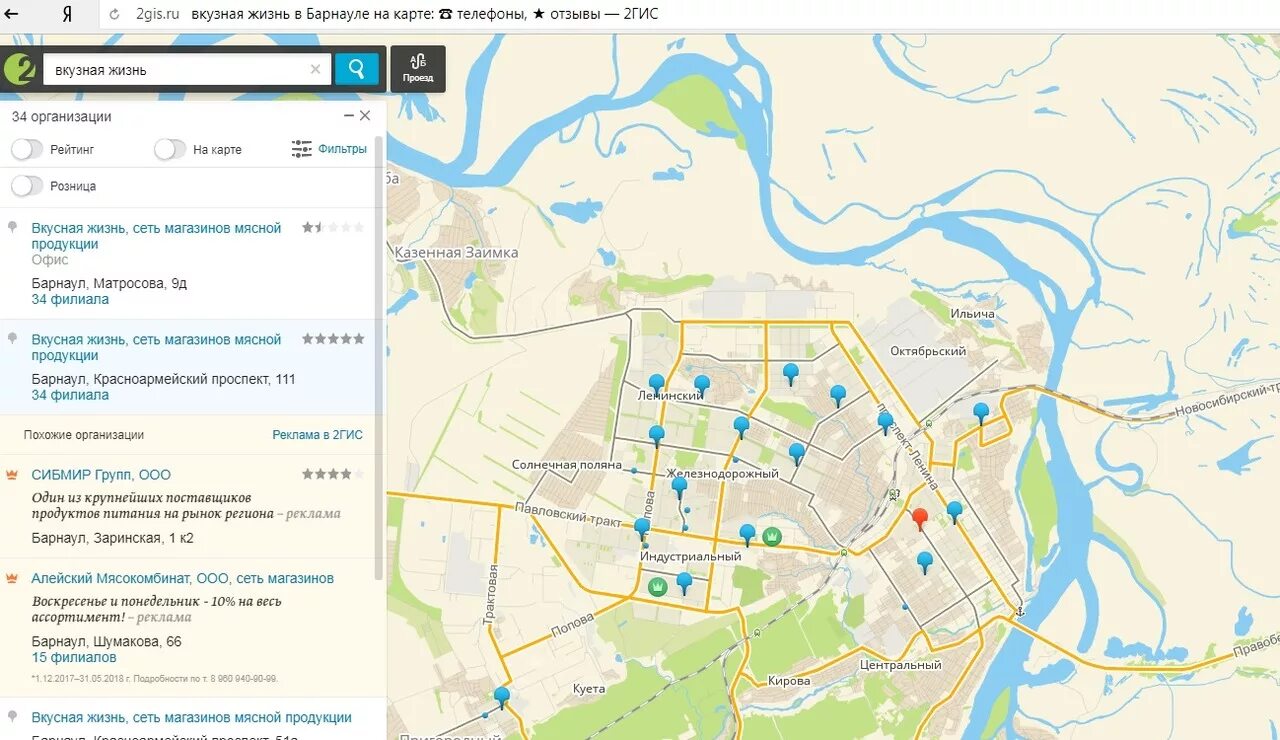Click the four-star rating of СИБМИР Групп

333,474
